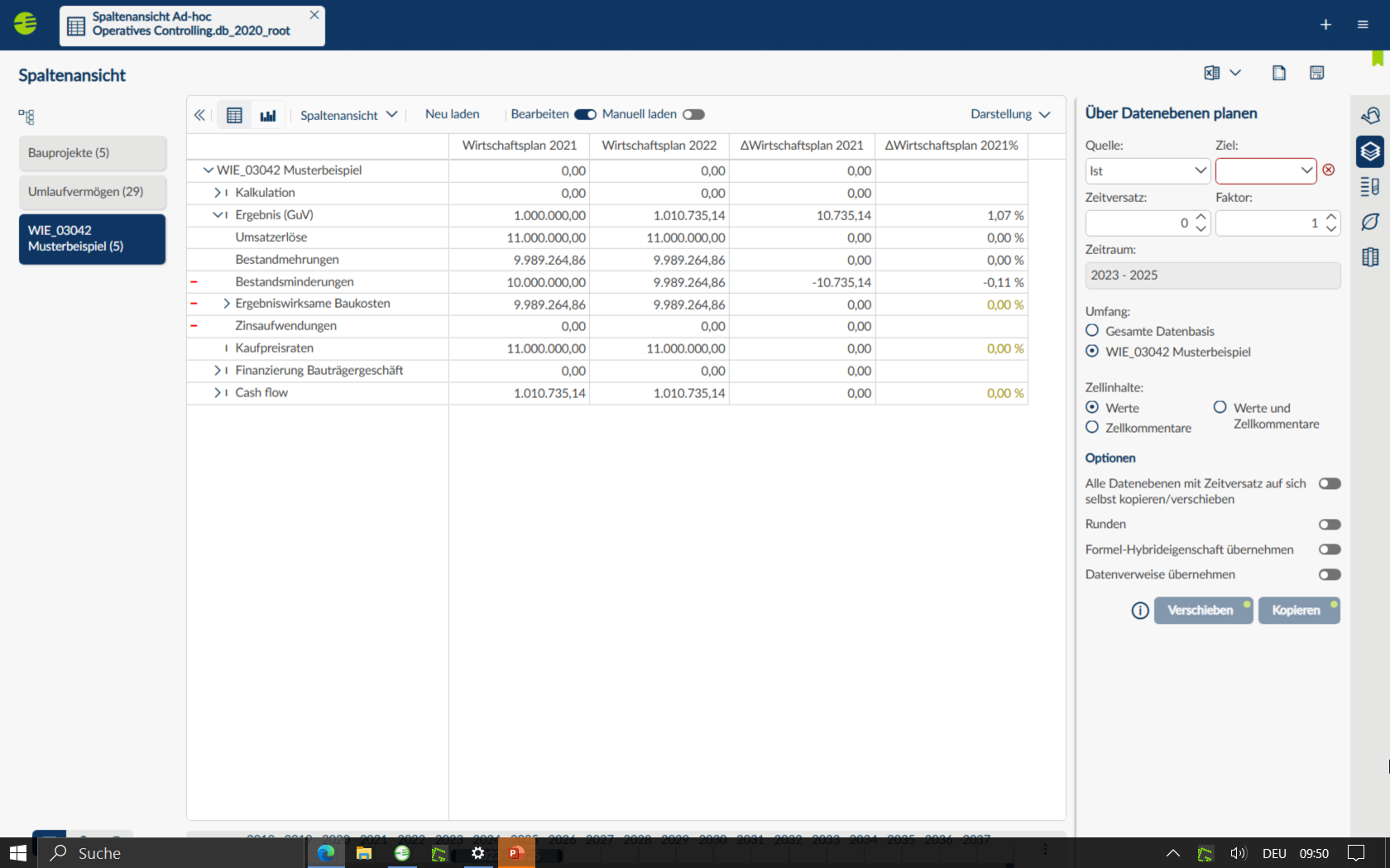Image resolution: width=1390 pixels, height=868 pixels.
Task: Click the green bookmark icon
Action: coord(1378,58)
